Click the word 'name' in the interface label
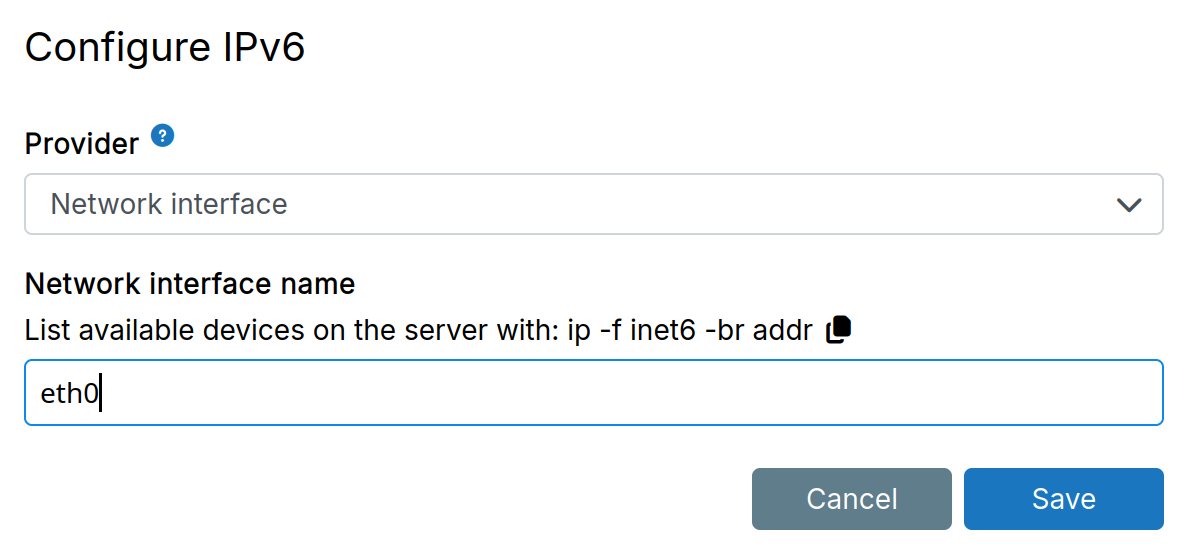Viewport: 1188px width, 554px height. pyautogui.click(x=320, y=284)
